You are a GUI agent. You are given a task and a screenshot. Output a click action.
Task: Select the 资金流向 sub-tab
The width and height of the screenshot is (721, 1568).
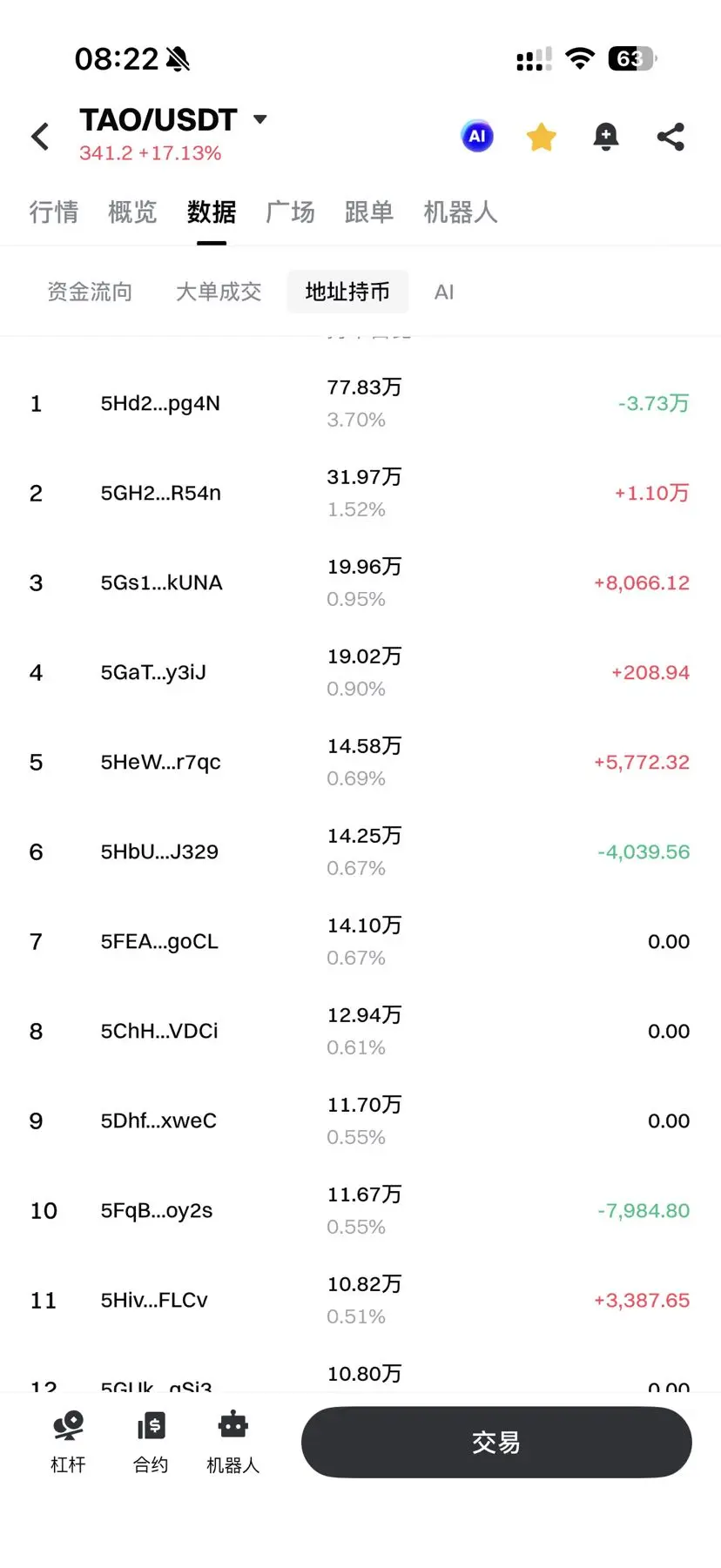pyautogui.click(x=90, y=292)
